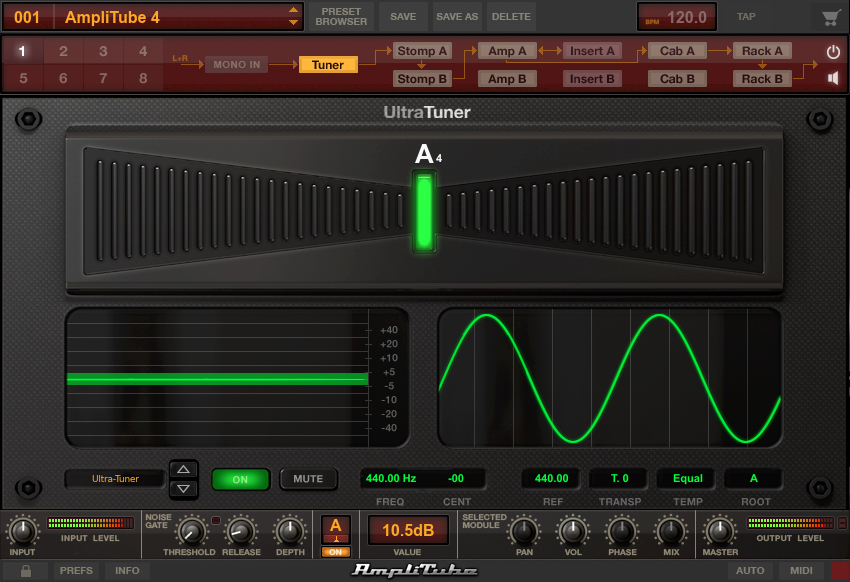Open the preset name dropdown arrow
850x582 pixels.
[x=295, y=16]
